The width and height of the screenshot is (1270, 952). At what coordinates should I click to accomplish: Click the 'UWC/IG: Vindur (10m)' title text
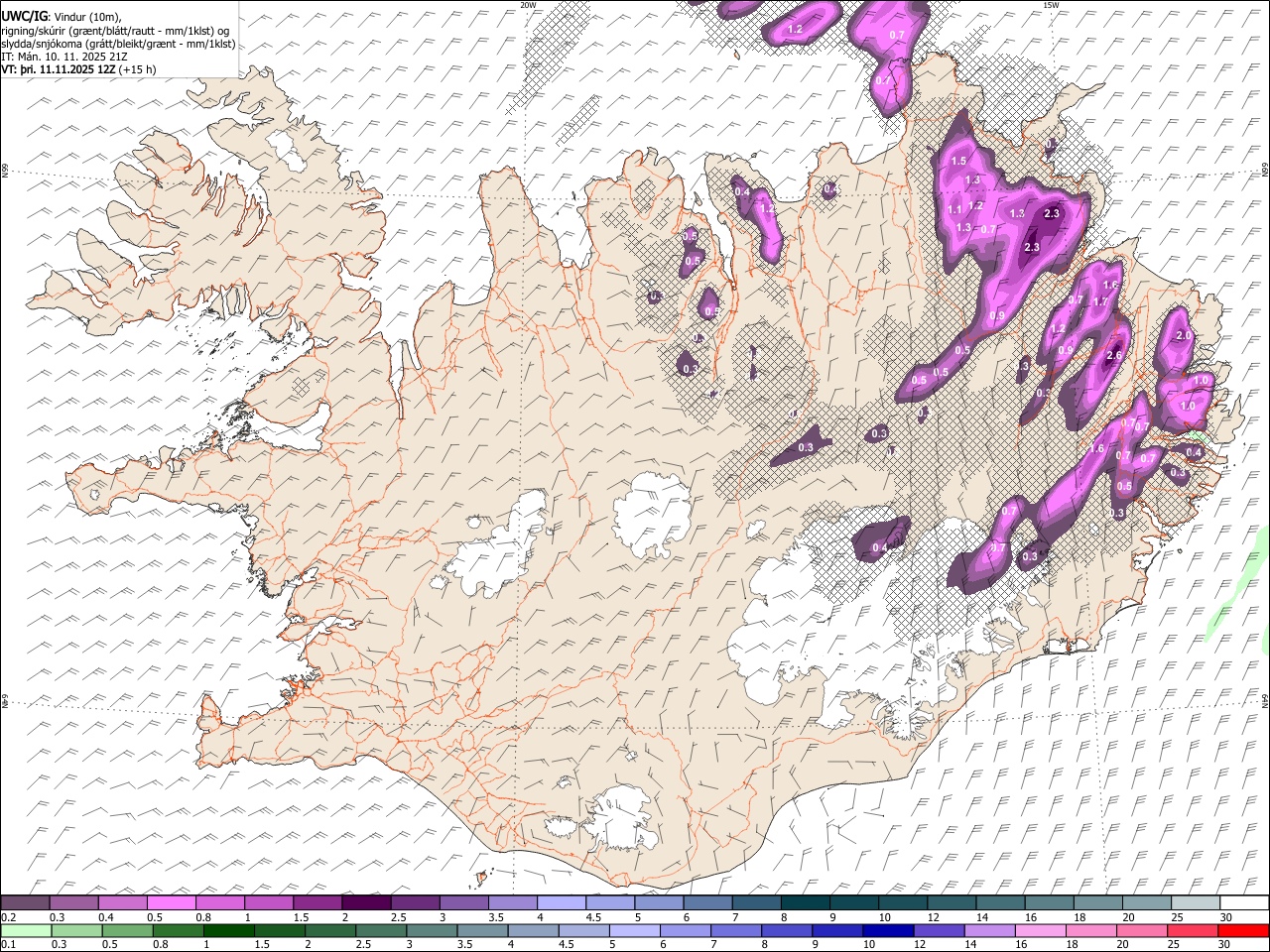click(x=60, y=17)
